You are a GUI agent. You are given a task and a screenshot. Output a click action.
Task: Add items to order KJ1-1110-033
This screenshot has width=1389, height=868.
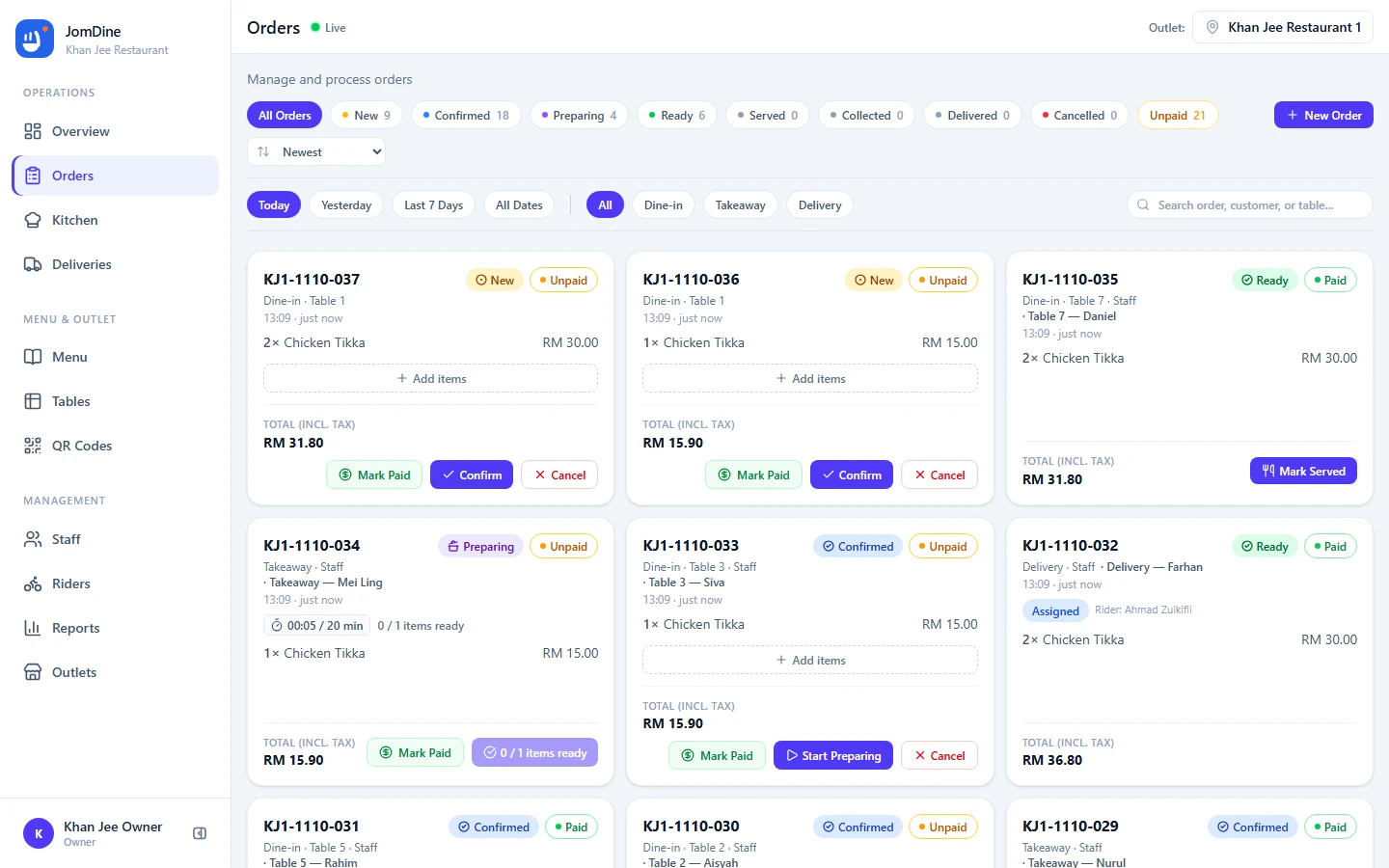point(810,661)
